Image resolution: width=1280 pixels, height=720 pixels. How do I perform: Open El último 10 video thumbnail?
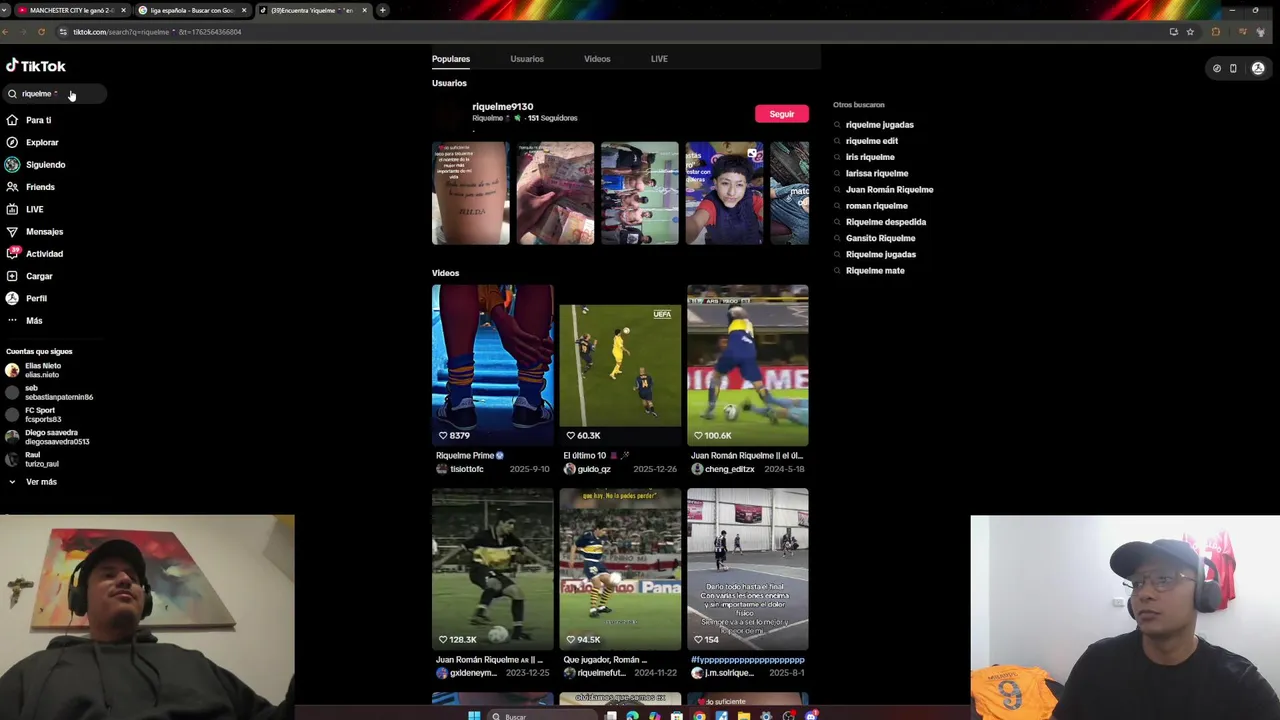pos(620,365)
